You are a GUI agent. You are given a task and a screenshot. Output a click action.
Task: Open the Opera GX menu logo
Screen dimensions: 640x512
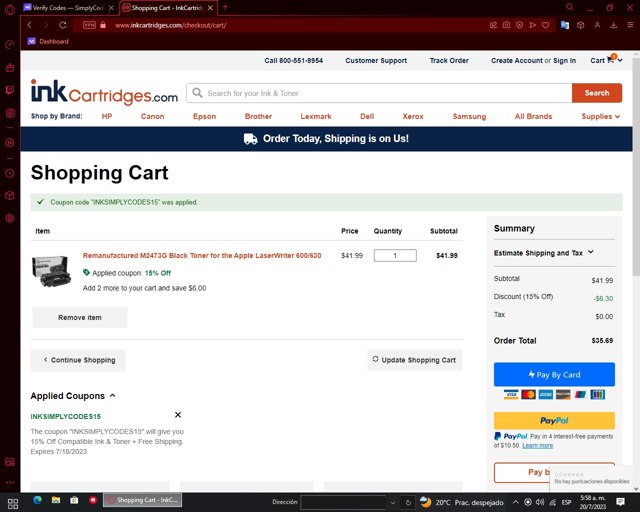coord(10,9)
